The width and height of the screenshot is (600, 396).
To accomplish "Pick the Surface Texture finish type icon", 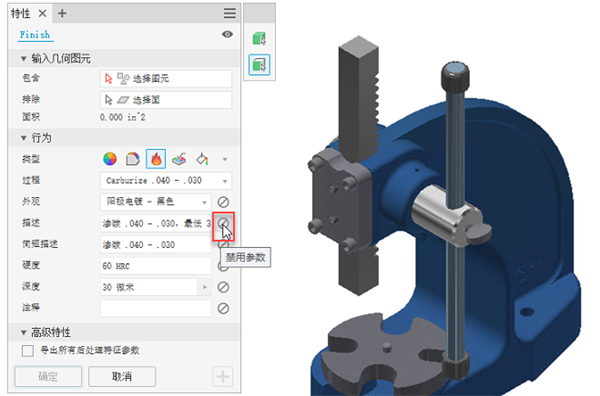I will [179, 159].
